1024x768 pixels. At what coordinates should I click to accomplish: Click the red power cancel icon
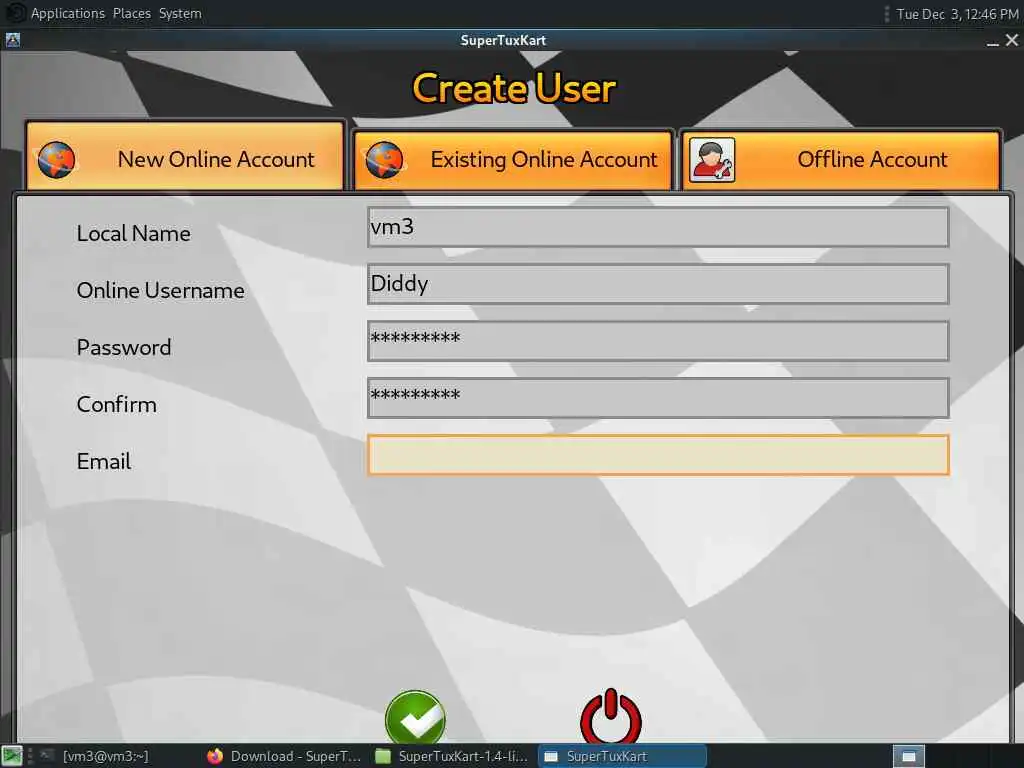pyautogui.click(x=611, y=716)
